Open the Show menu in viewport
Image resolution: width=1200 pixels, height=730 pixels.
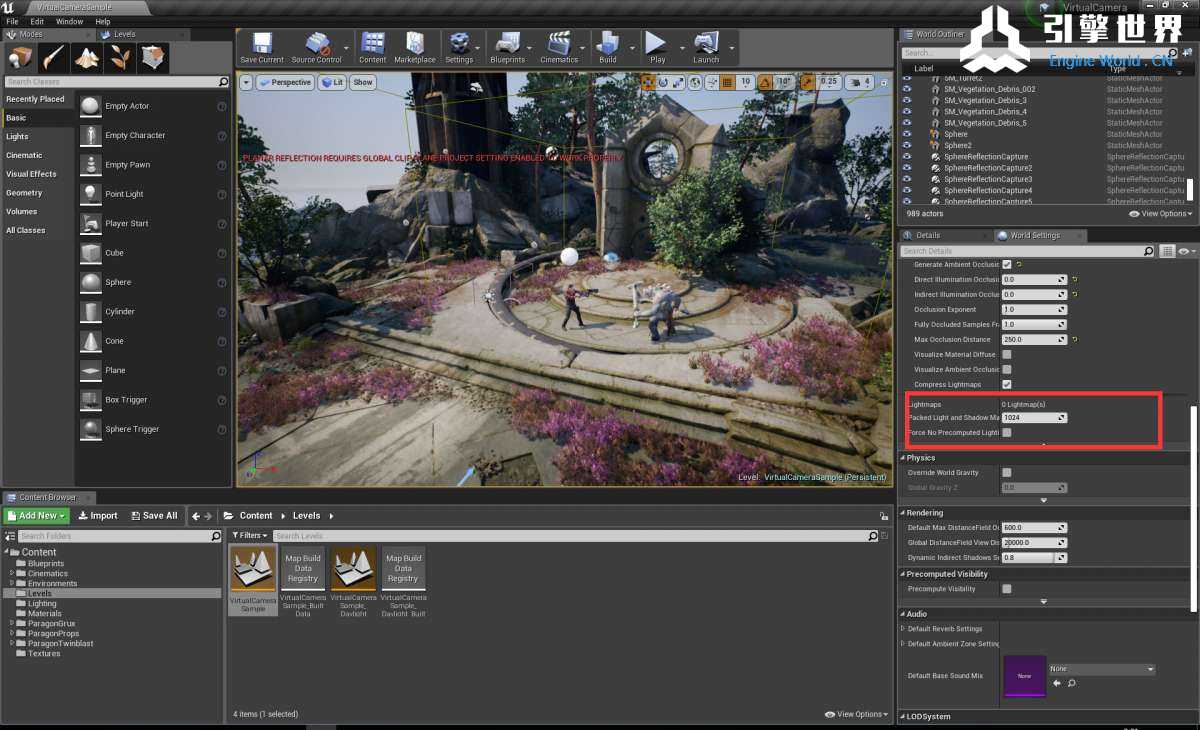(x=363, y=83)
